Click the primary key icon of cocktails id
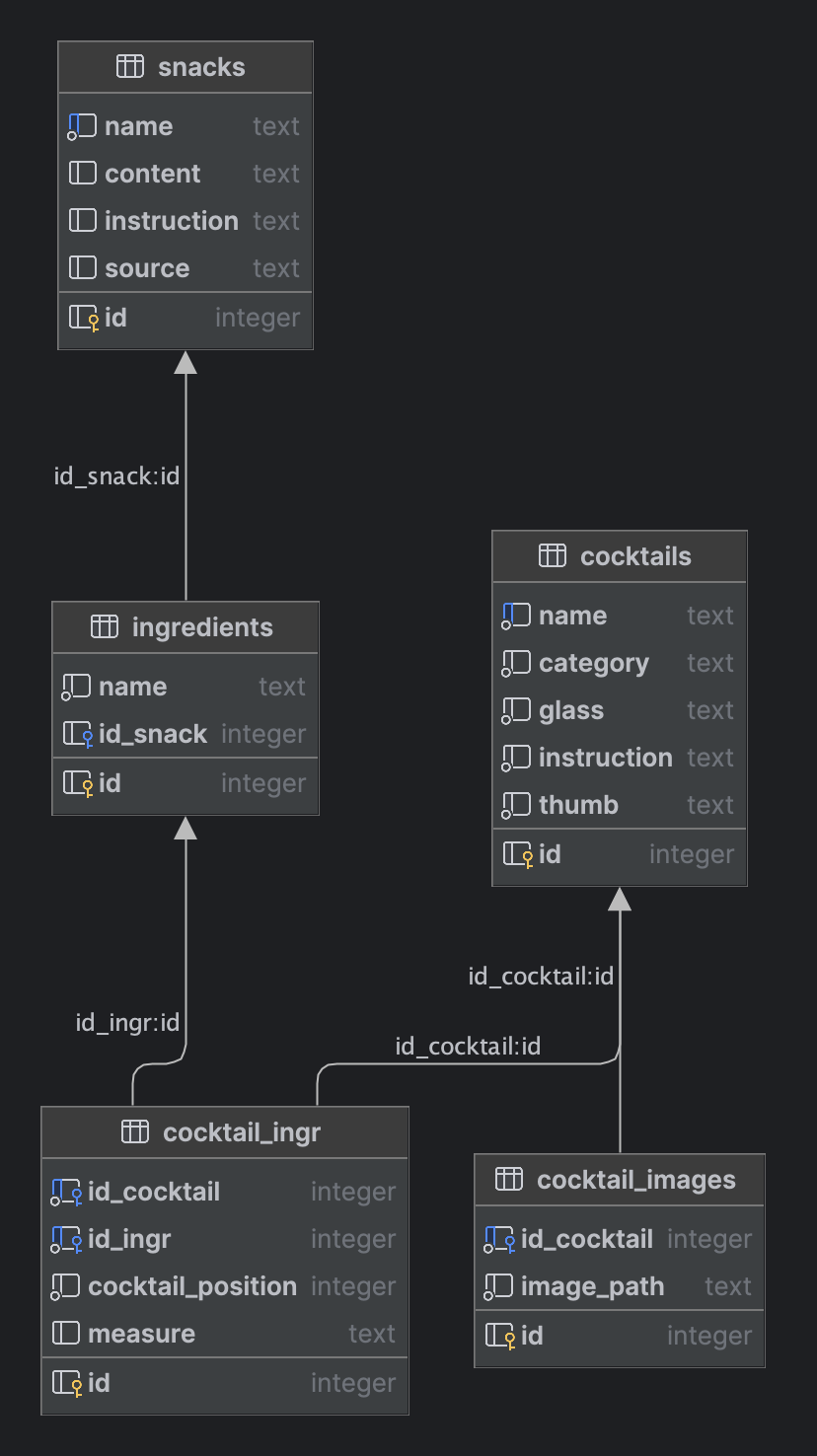Image resolution: width=817 pixels, height=1456 pixels. point(518,855)
